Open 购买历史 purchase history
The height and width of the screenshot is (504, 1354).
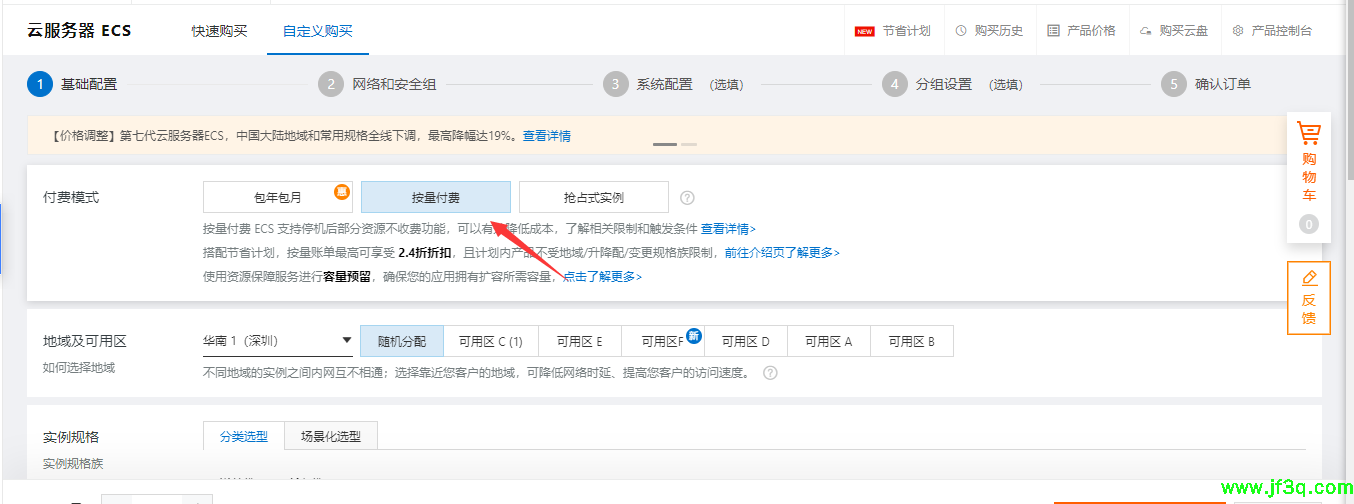click(x=989, y=31)
